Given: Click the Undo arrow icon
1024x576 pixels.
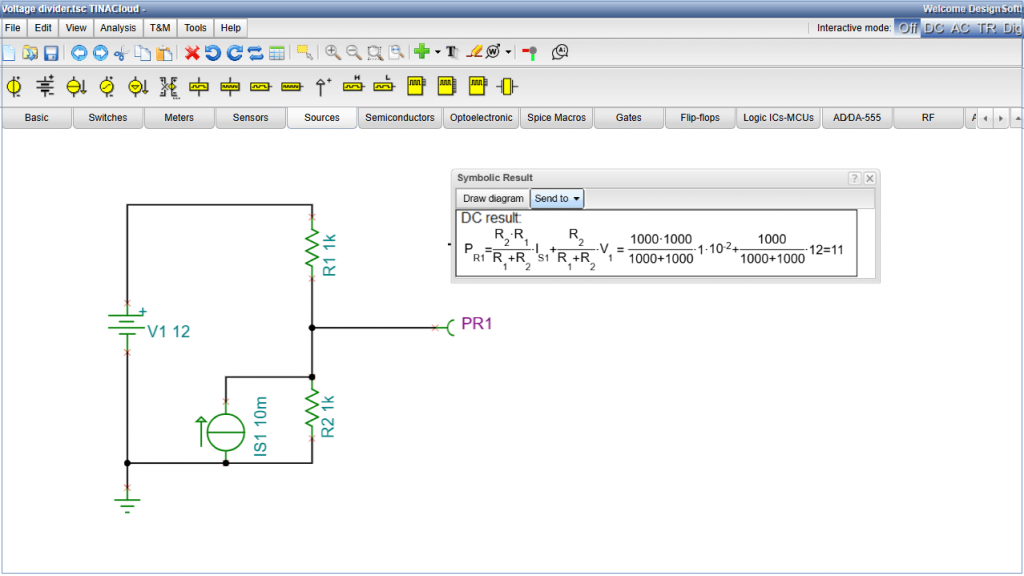Looking at the screenshot, I should 213,53.
